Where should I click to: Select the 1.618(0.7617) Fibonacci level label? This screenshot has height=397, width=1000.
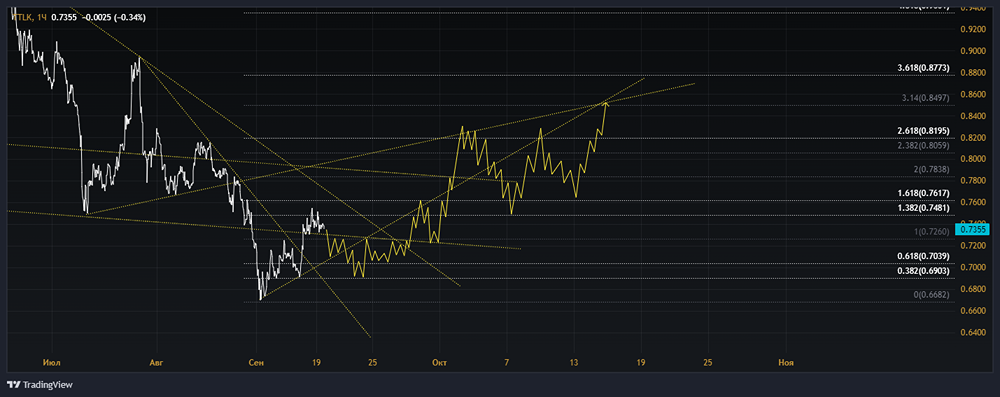923,193
